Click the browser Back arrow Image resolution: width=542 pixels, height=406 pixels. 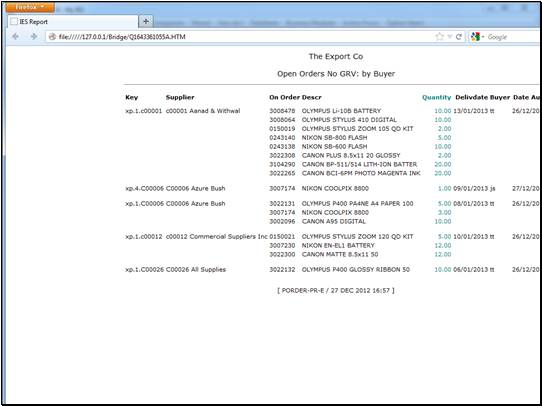point(15,37)
